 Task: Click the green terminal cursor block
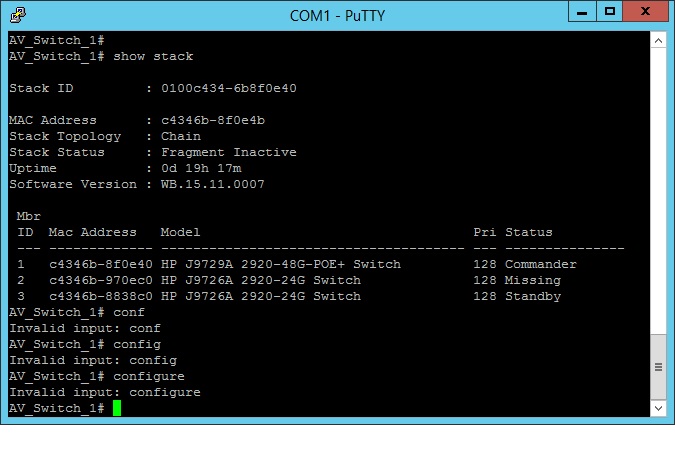pyautogui.click(x=117, y=408)
